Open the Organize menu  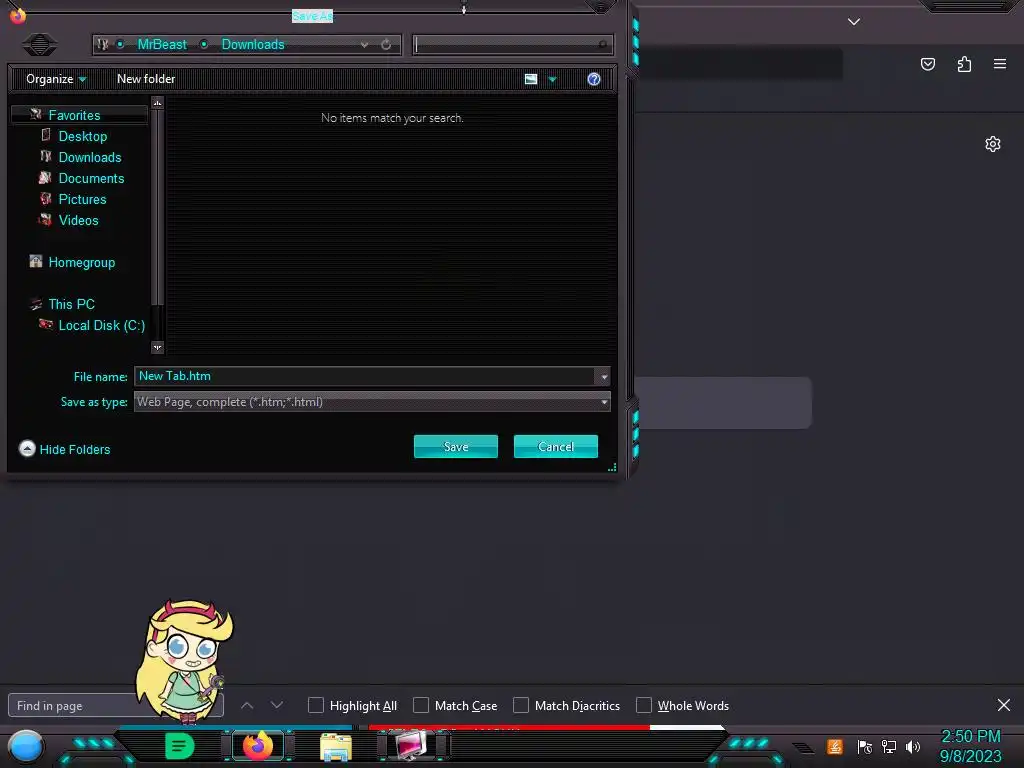[56, 79]
